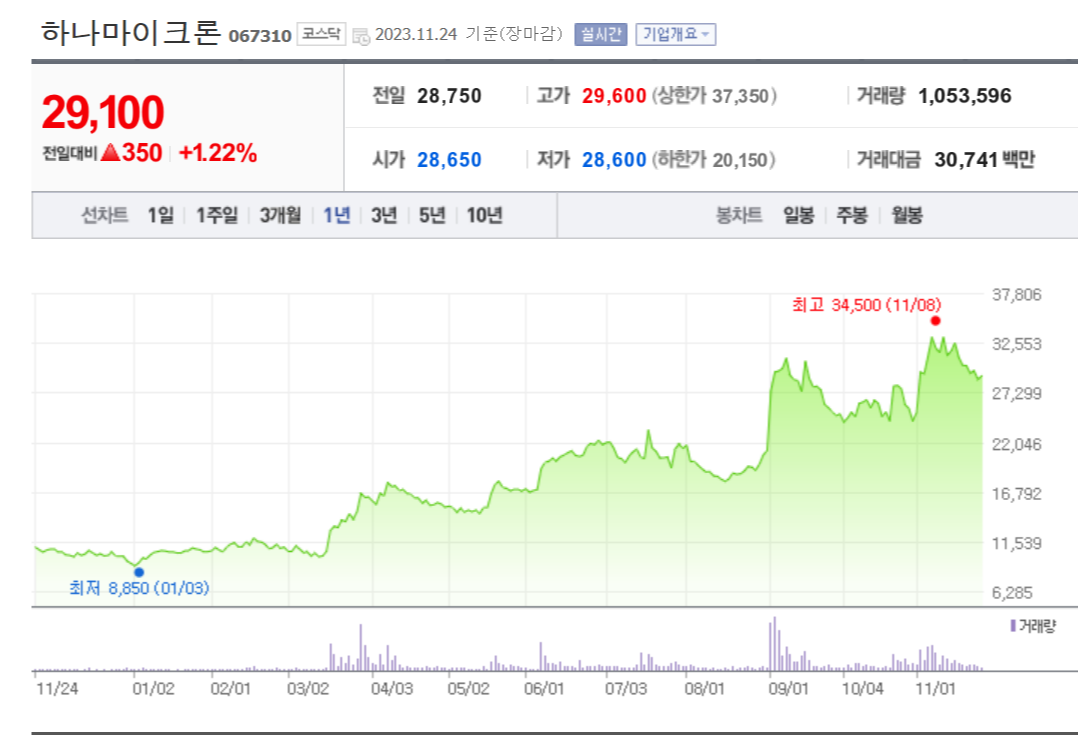
Task: Click the stock code 067310
Action: (260, 36)
